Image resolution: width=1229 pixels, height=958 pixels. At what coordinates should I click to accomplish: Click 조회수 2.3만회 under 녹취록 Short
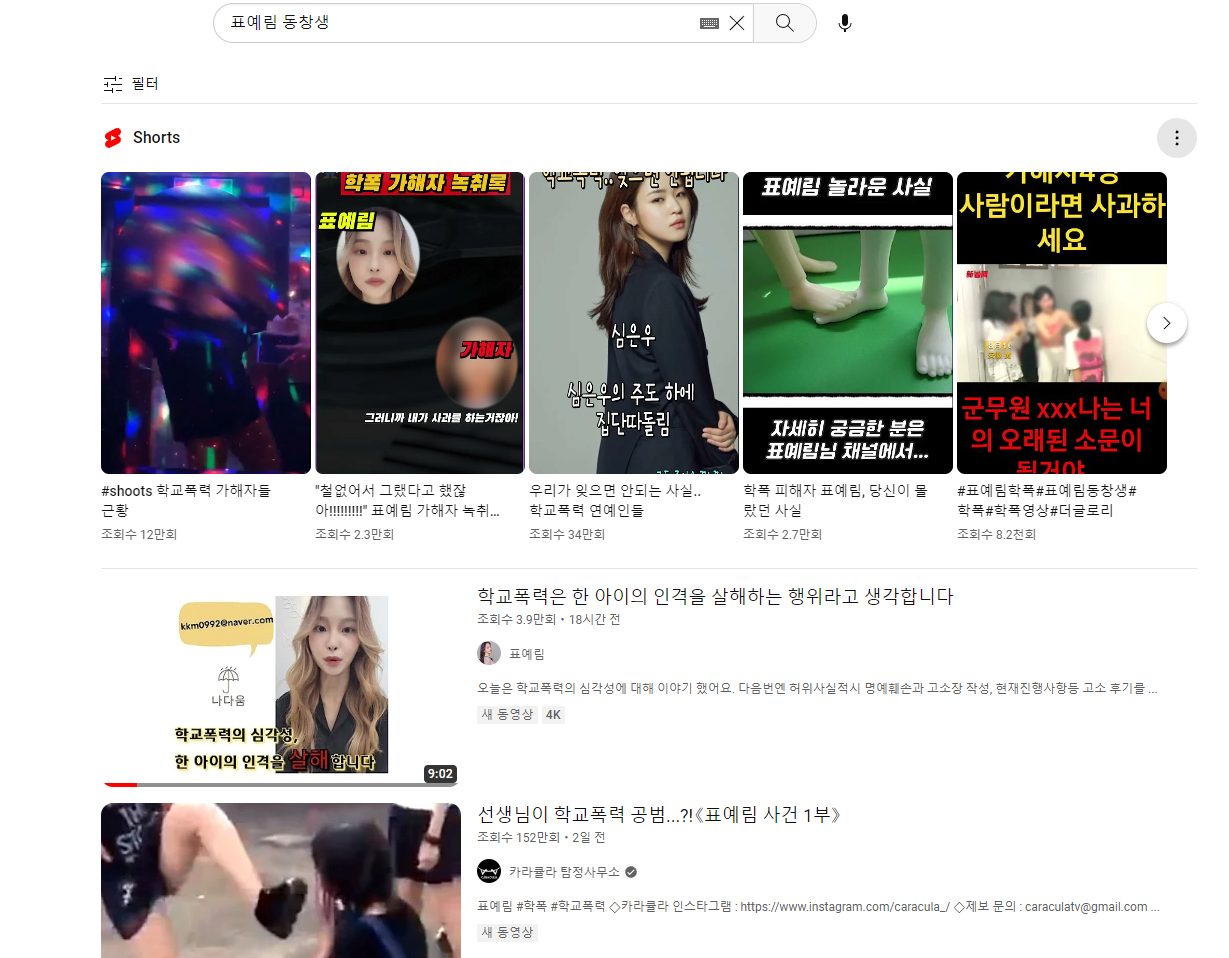pyautogui.click(x=354, y=535)
